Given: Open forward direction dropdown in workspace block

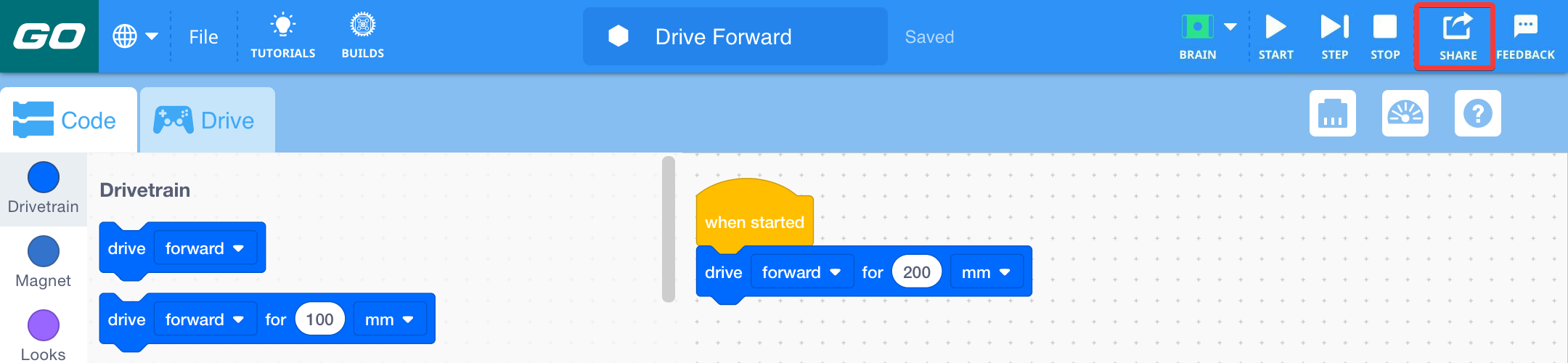Looking at the screenshot, I should coord(801,272).
